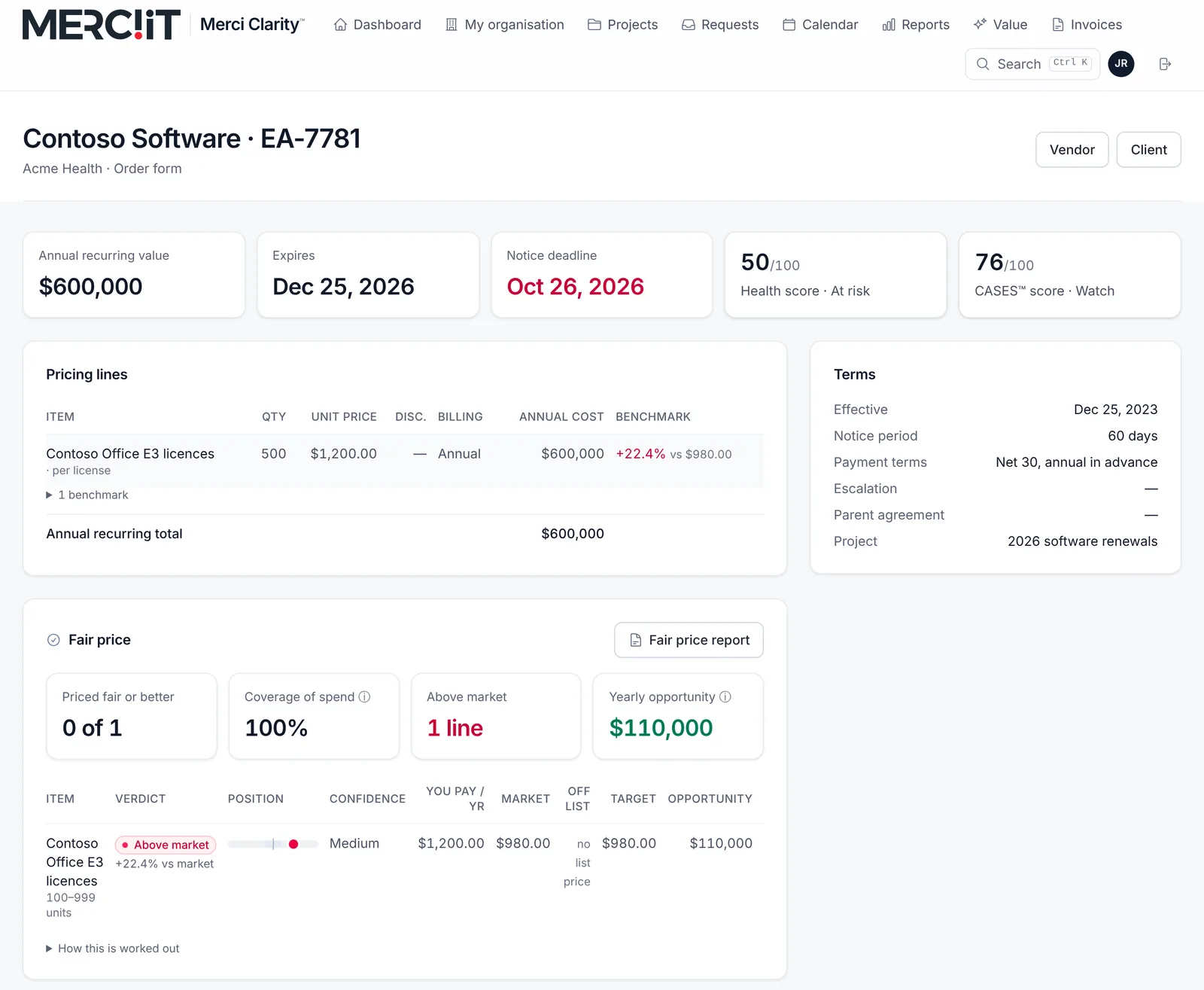The height and width of the screenshot is (990, 1204).
Task: Click the Vendor button
Action: pyautogui.click(x=1072, y=150)
